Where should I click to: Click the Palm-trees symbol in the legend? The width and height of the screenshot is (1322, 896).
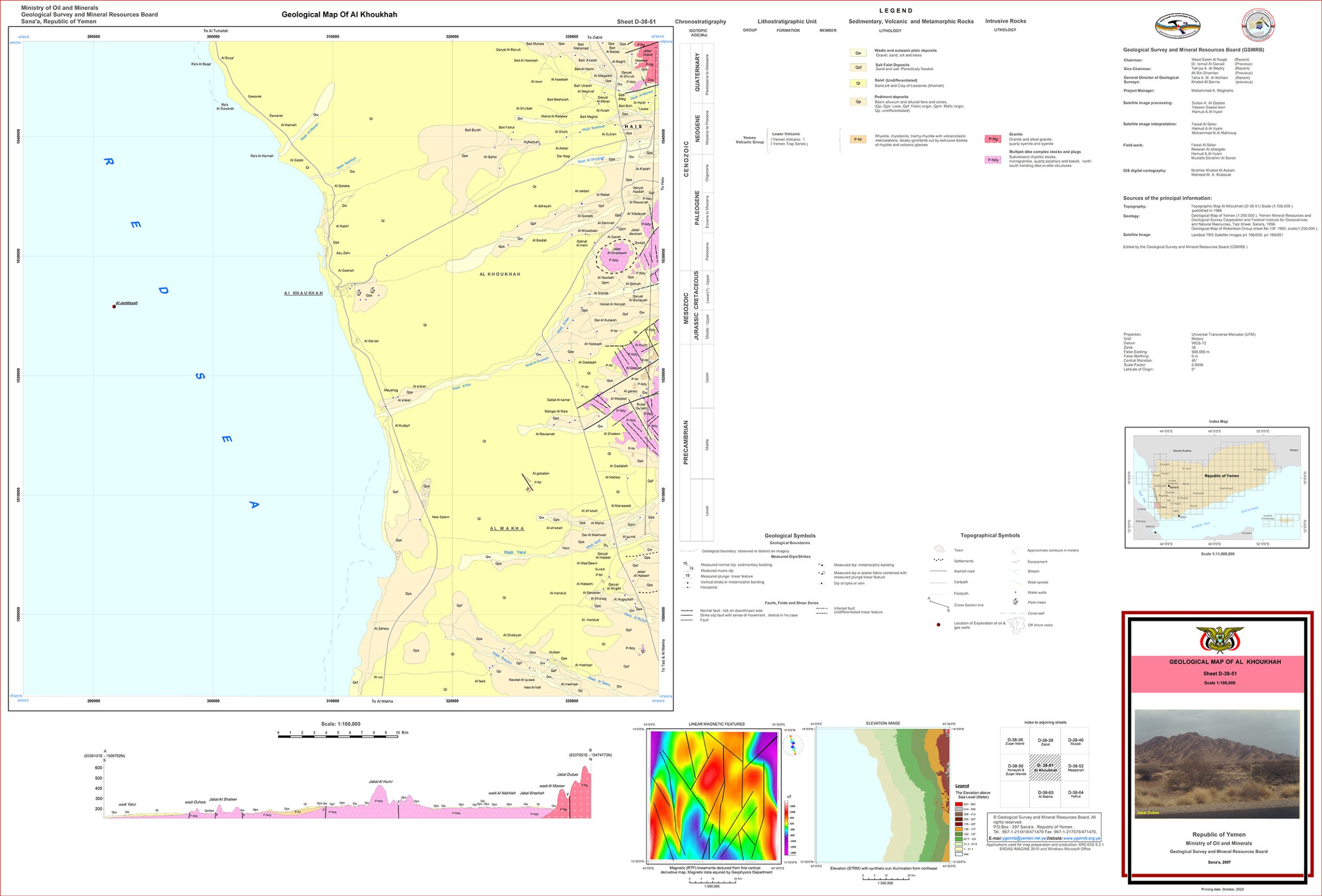pyautogui.click(x=1015, y=601)
